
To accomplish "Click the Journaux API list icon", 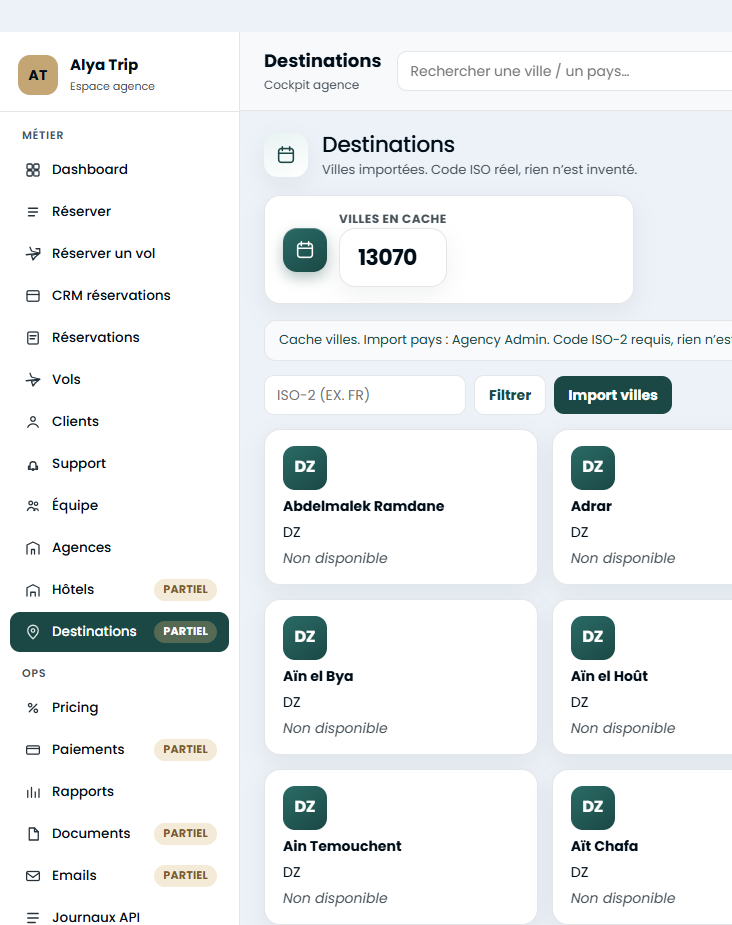I will coord(33,917).
